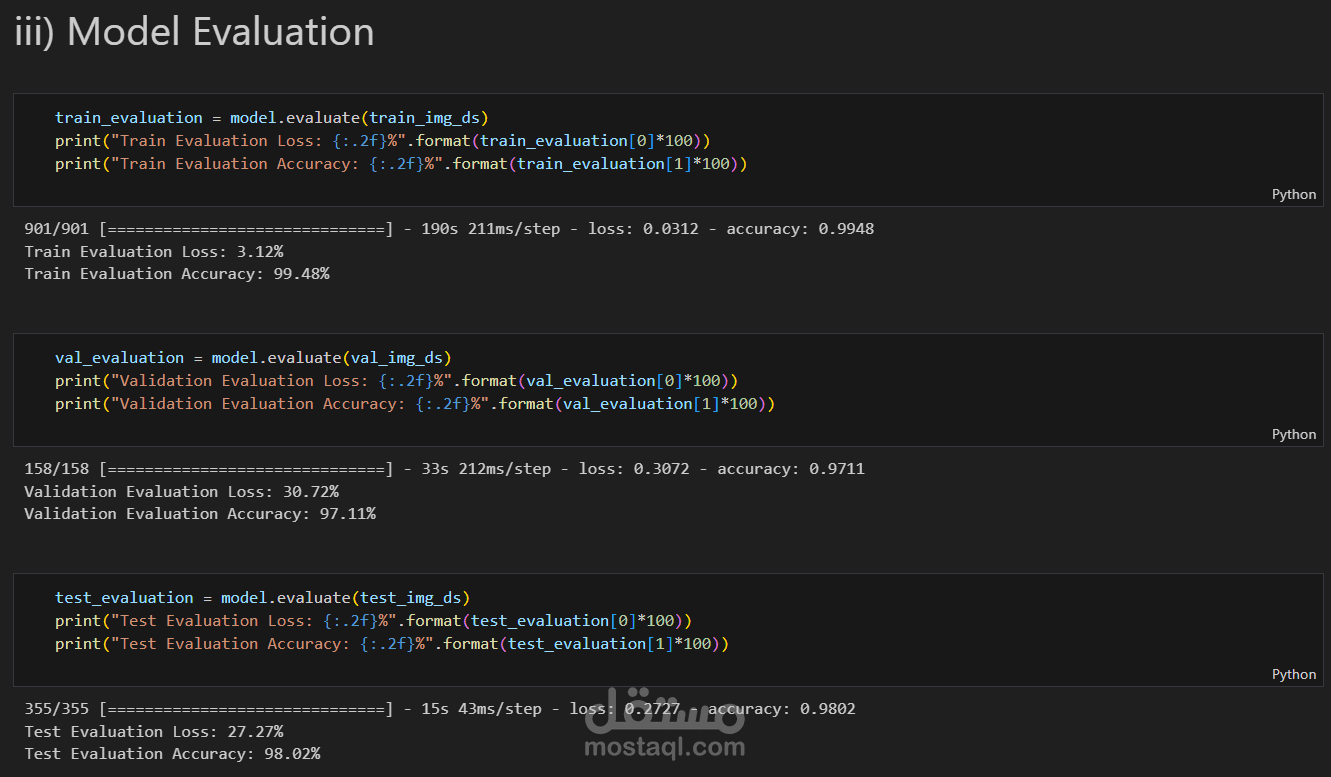Image resolution: width=1331 pixels, height=777 pixels.
Task: Click output 'Validation Evaluation Accuracy: 97.11%'
Action: (200, 513)
